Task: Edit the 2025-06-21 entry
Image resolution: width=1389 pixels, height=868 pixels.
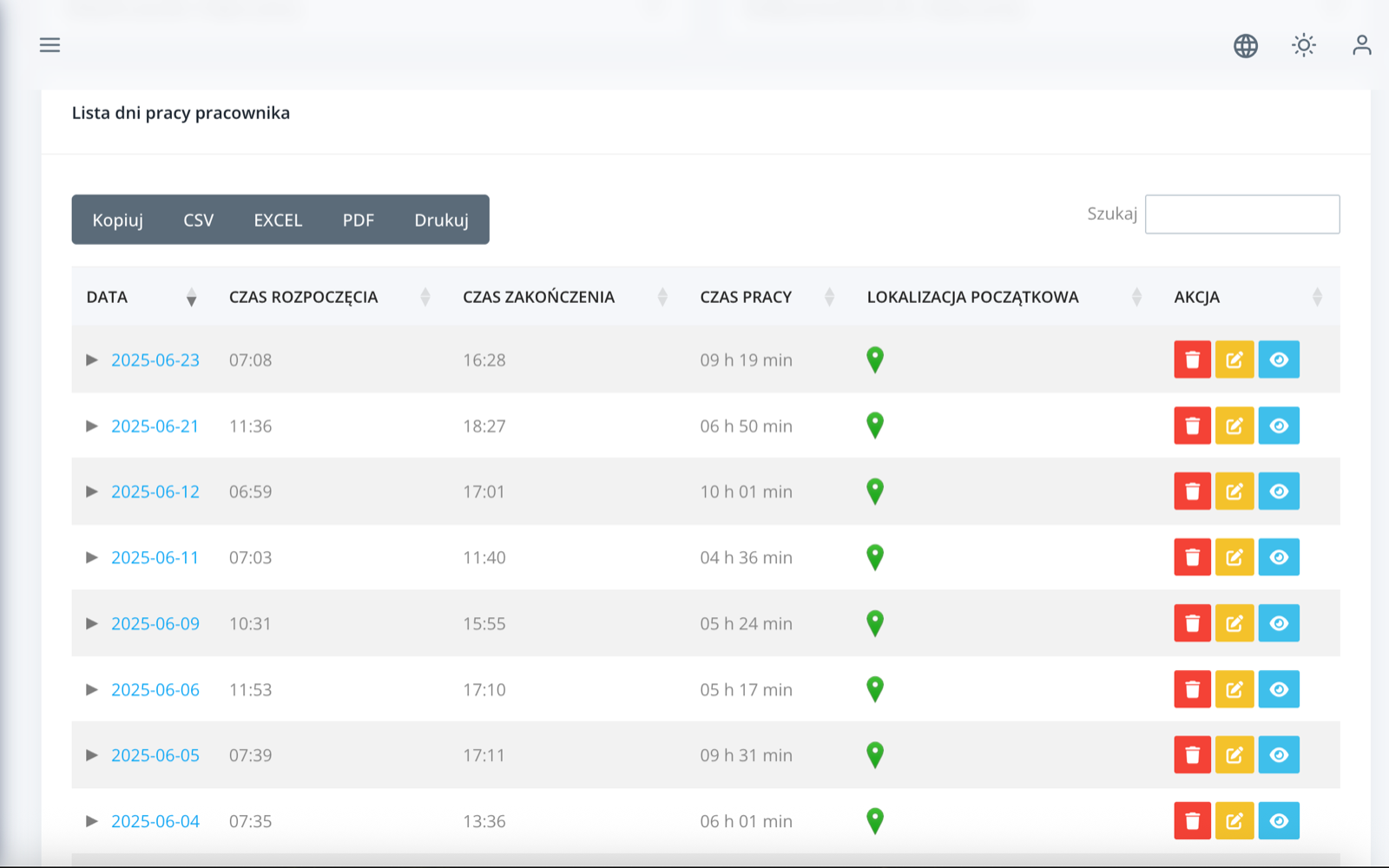Action: pos(1234,425)
